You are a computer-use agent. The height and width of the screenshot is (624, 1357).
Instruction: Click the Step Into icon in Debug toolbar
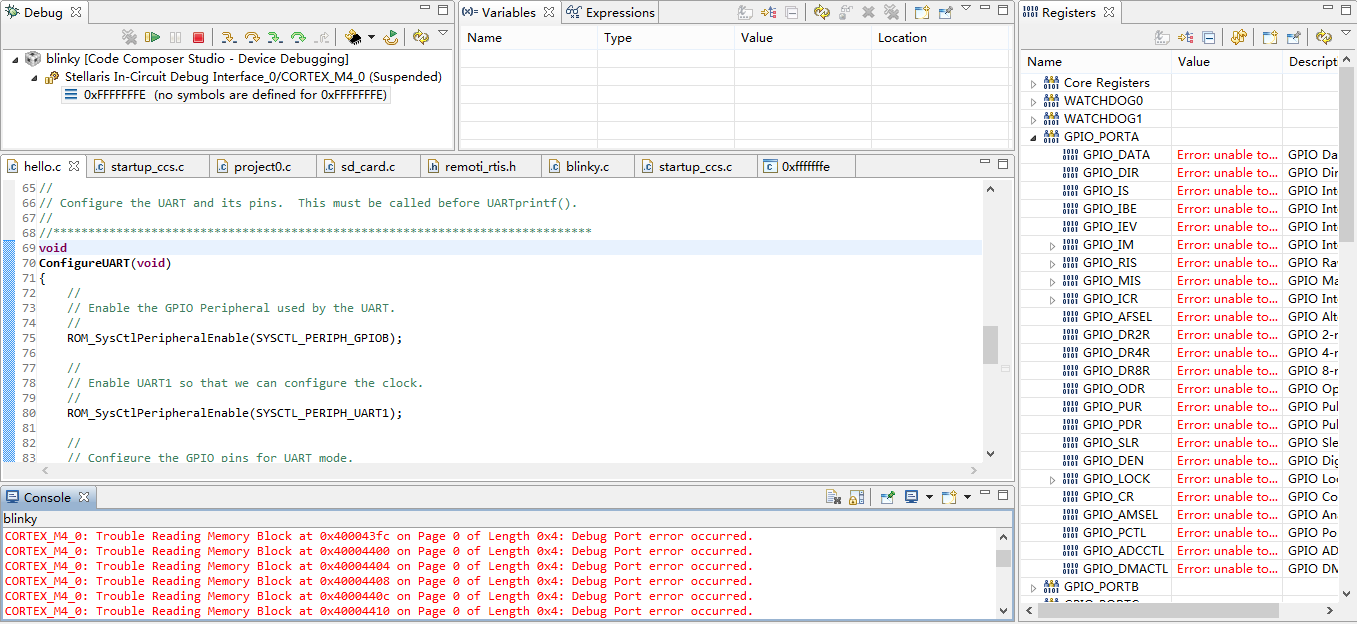tap(229, 38)
